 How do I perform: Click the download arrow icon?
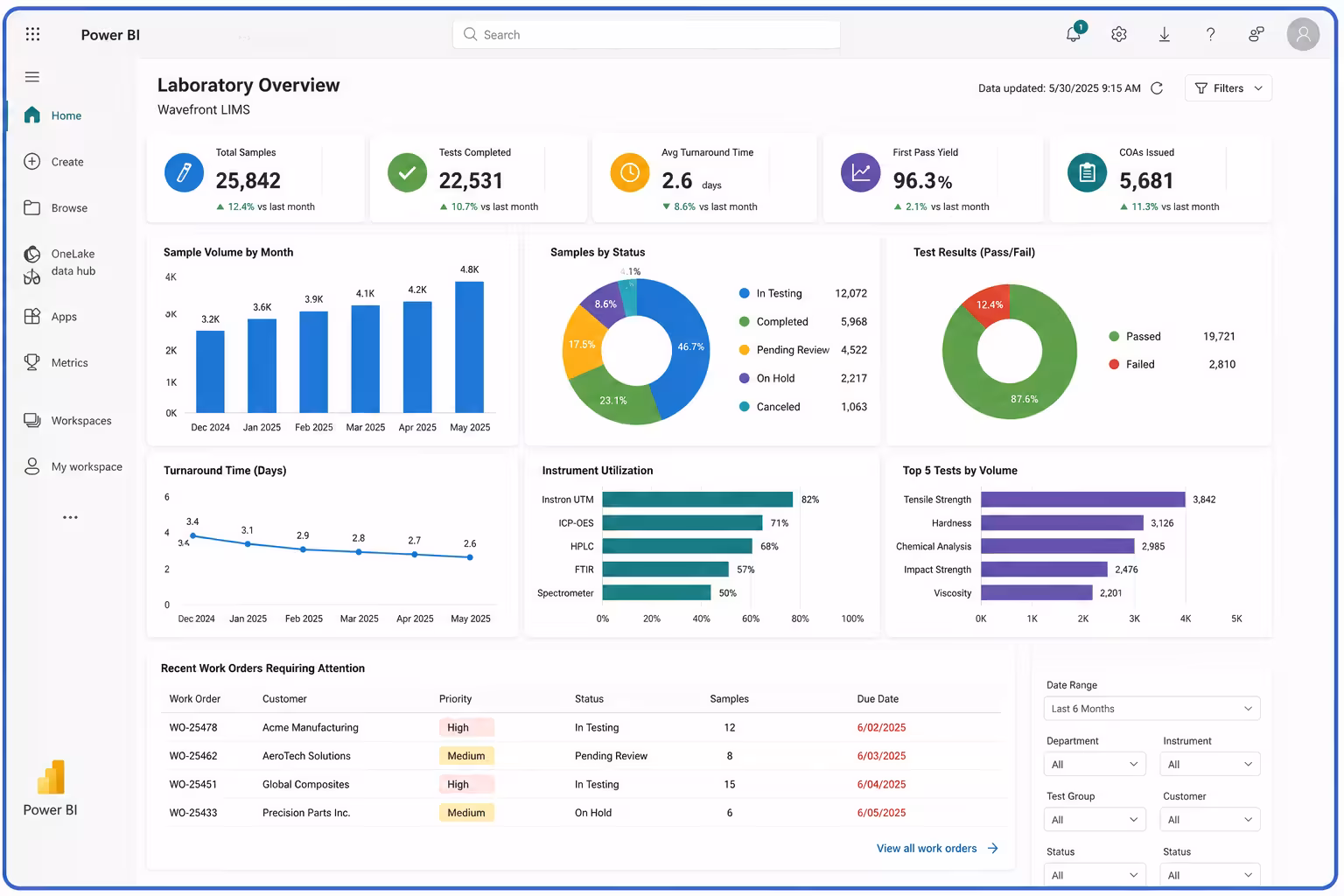pyautogui.click(x=1165, y=34)
